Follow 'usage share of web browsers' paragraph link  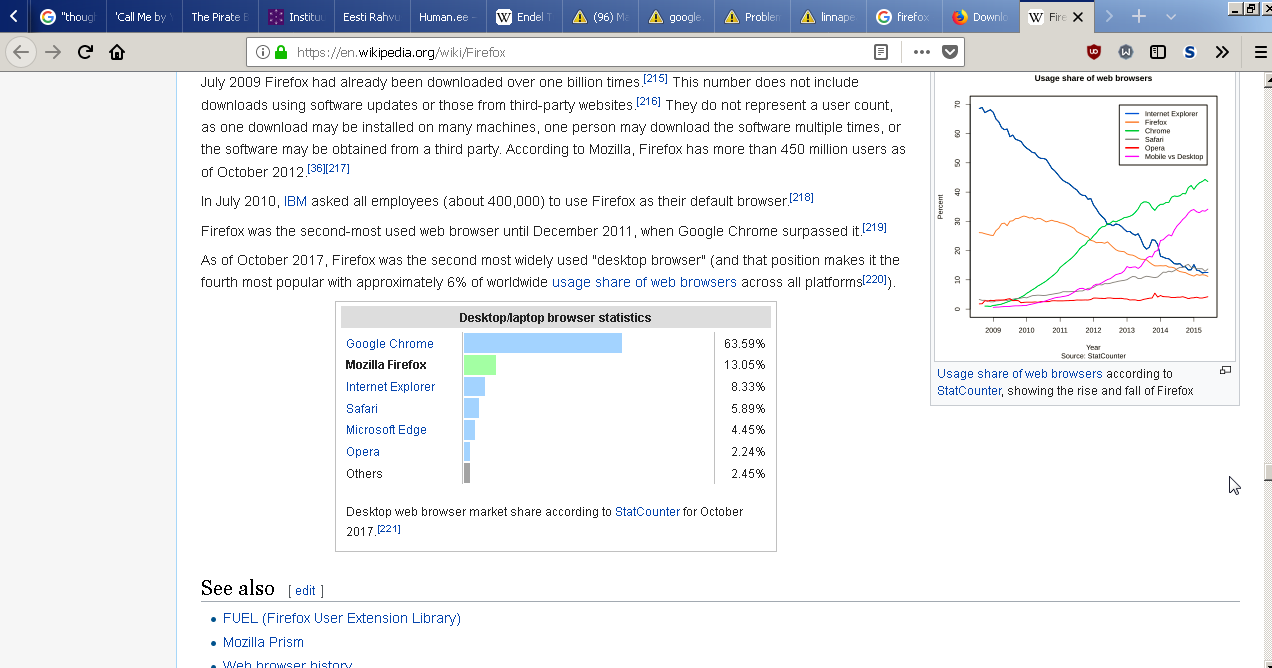tap(644, 282)
